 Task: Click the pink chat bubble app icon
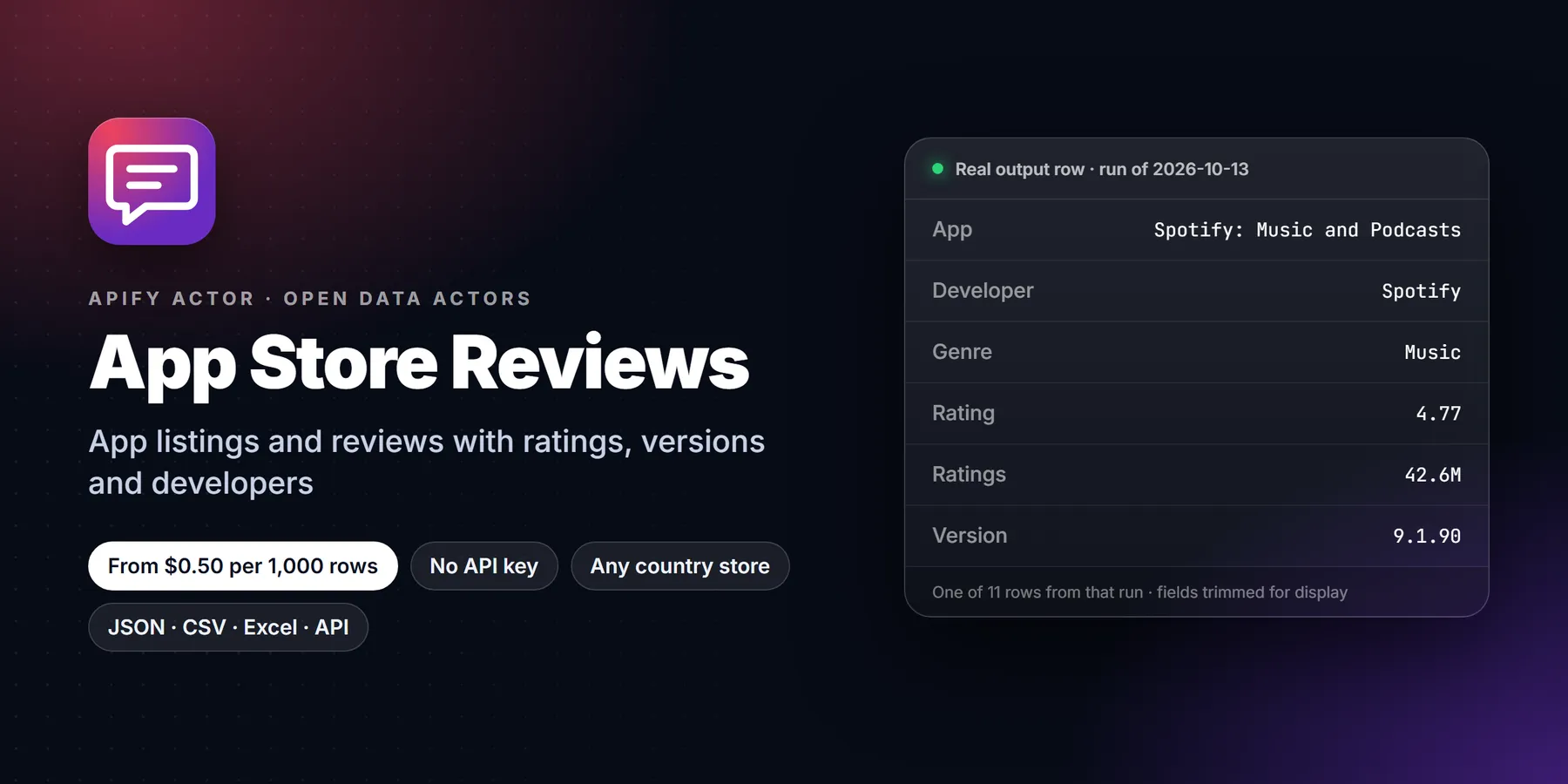tap(152, 181)
